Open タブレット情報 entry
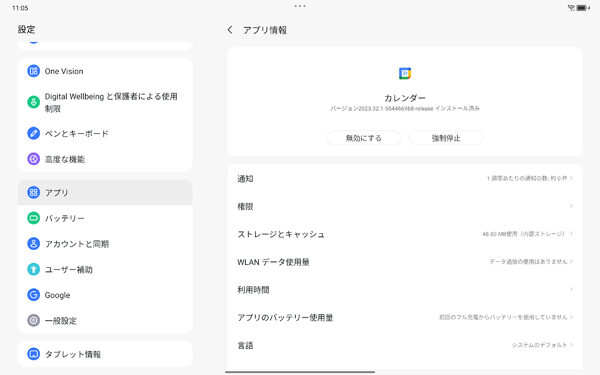 pyautogui.click(x=105, y=354)
